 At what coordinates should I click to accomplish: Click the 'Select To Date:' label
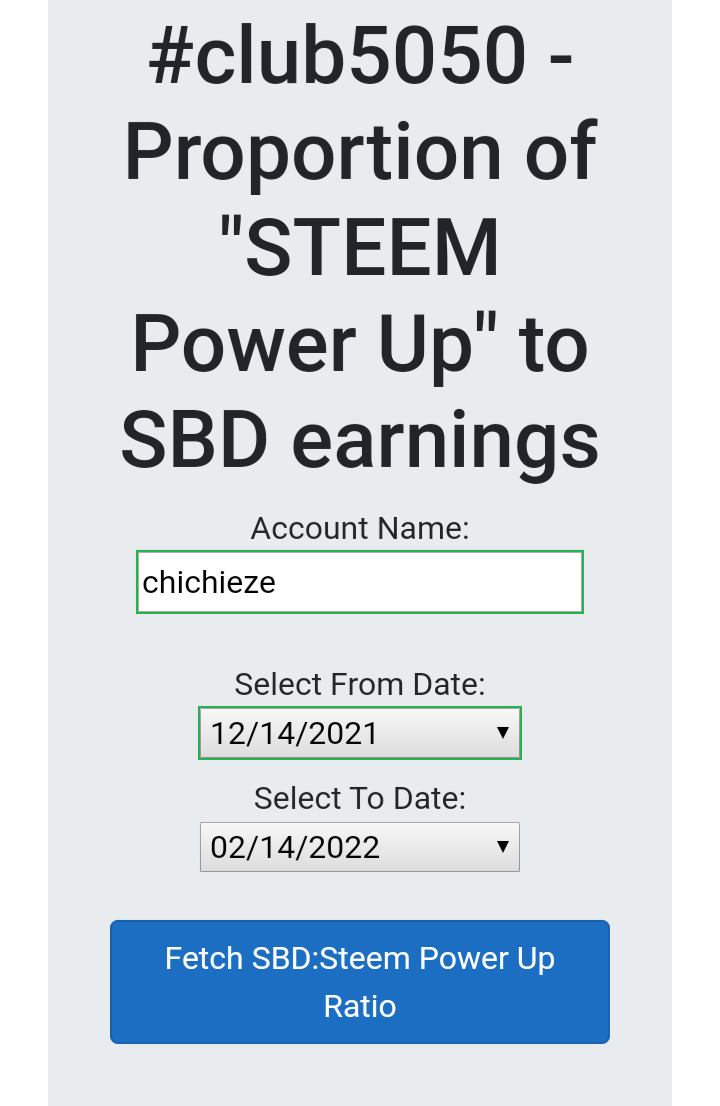[360, 798]
